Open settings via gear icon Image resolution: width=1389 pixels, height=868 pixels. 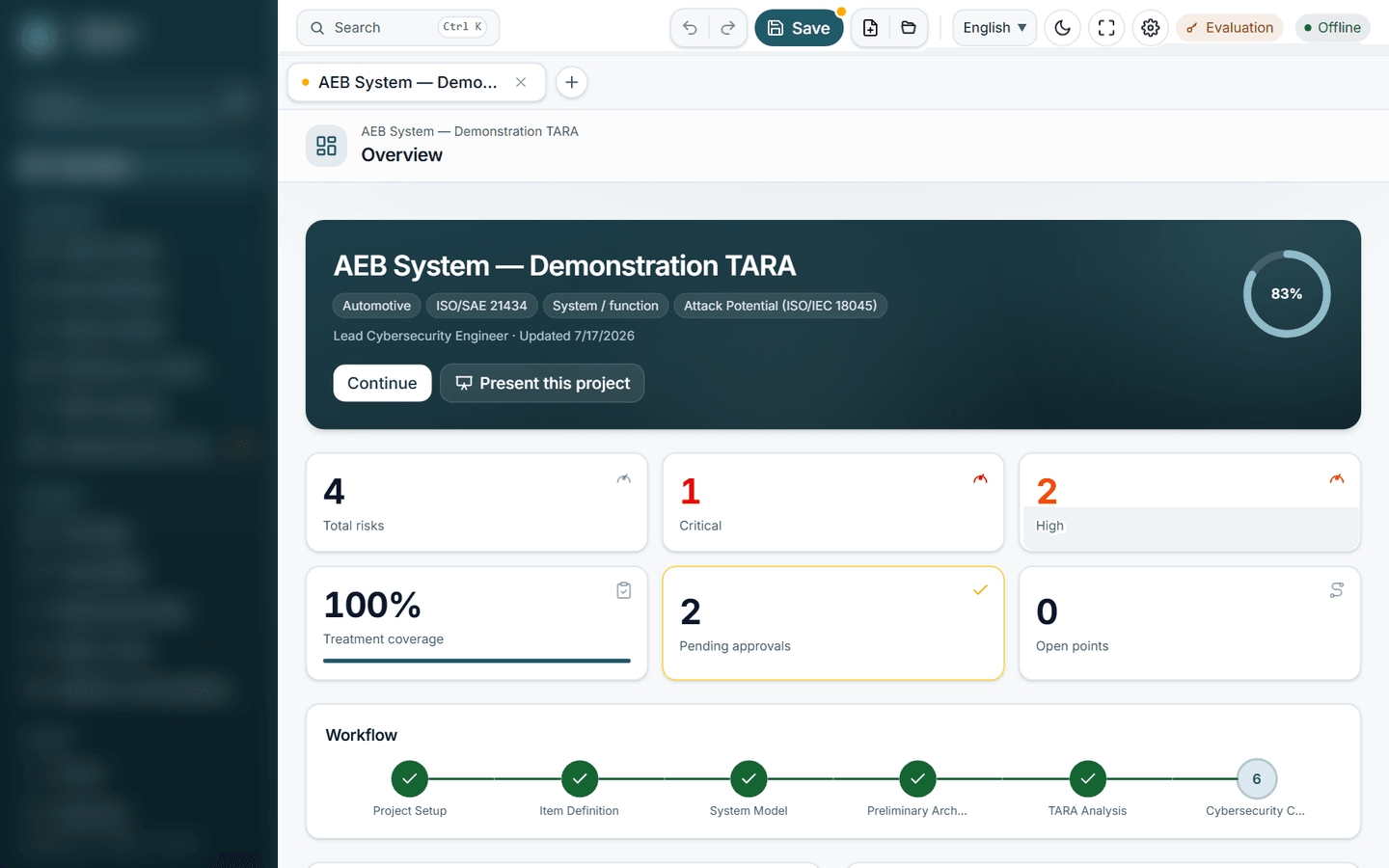1151,28
